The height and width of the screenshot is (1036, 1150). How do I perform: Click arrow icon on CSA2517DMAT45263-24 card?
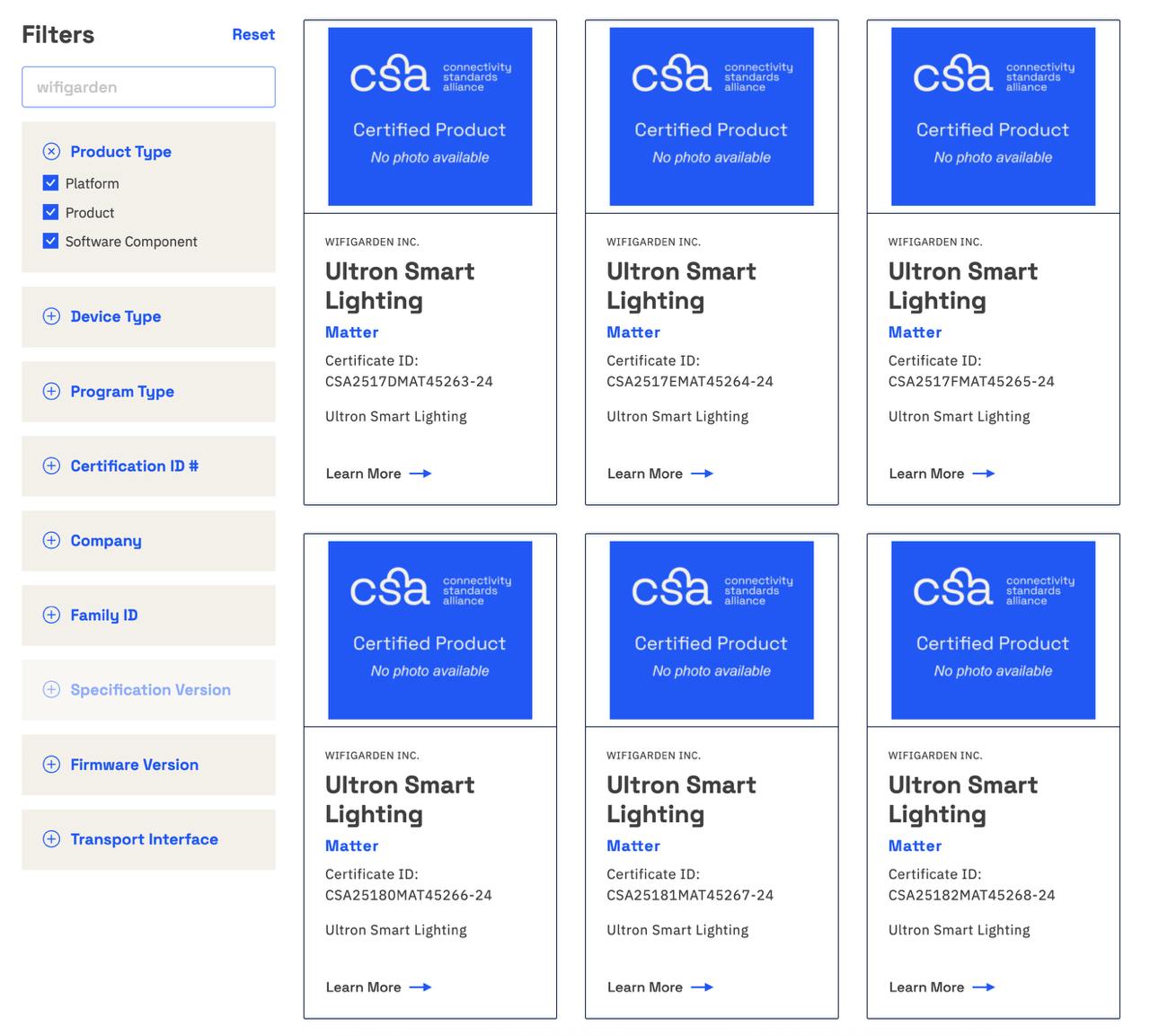coord(420,474)
